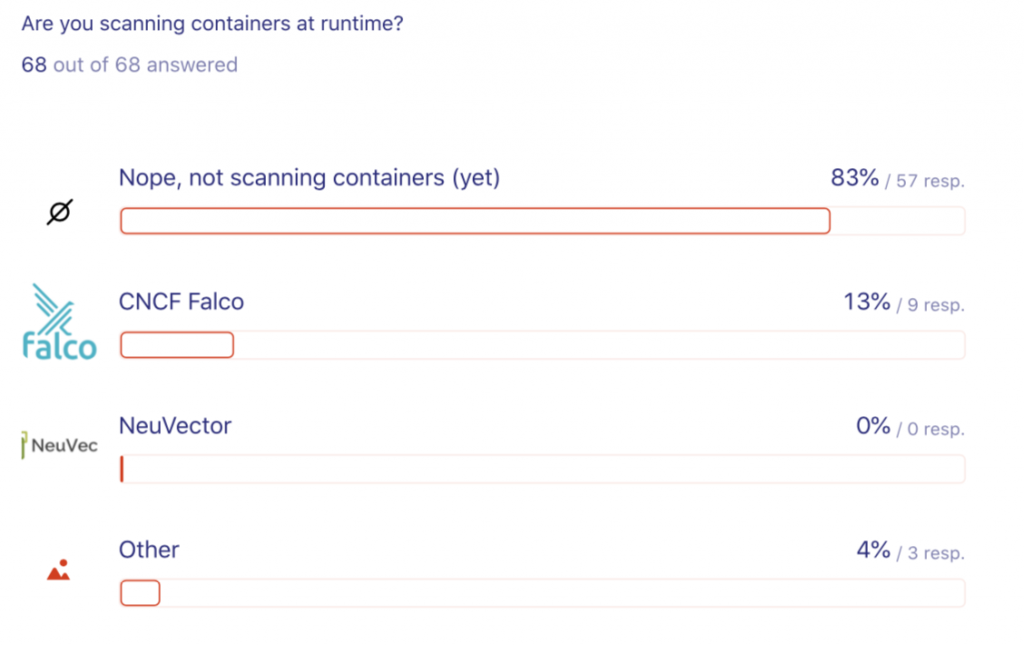The width and height of the screenshot is (1024, 645).
Task: Select the 'CNCF Falco' option label
Action: coord(181,301)
